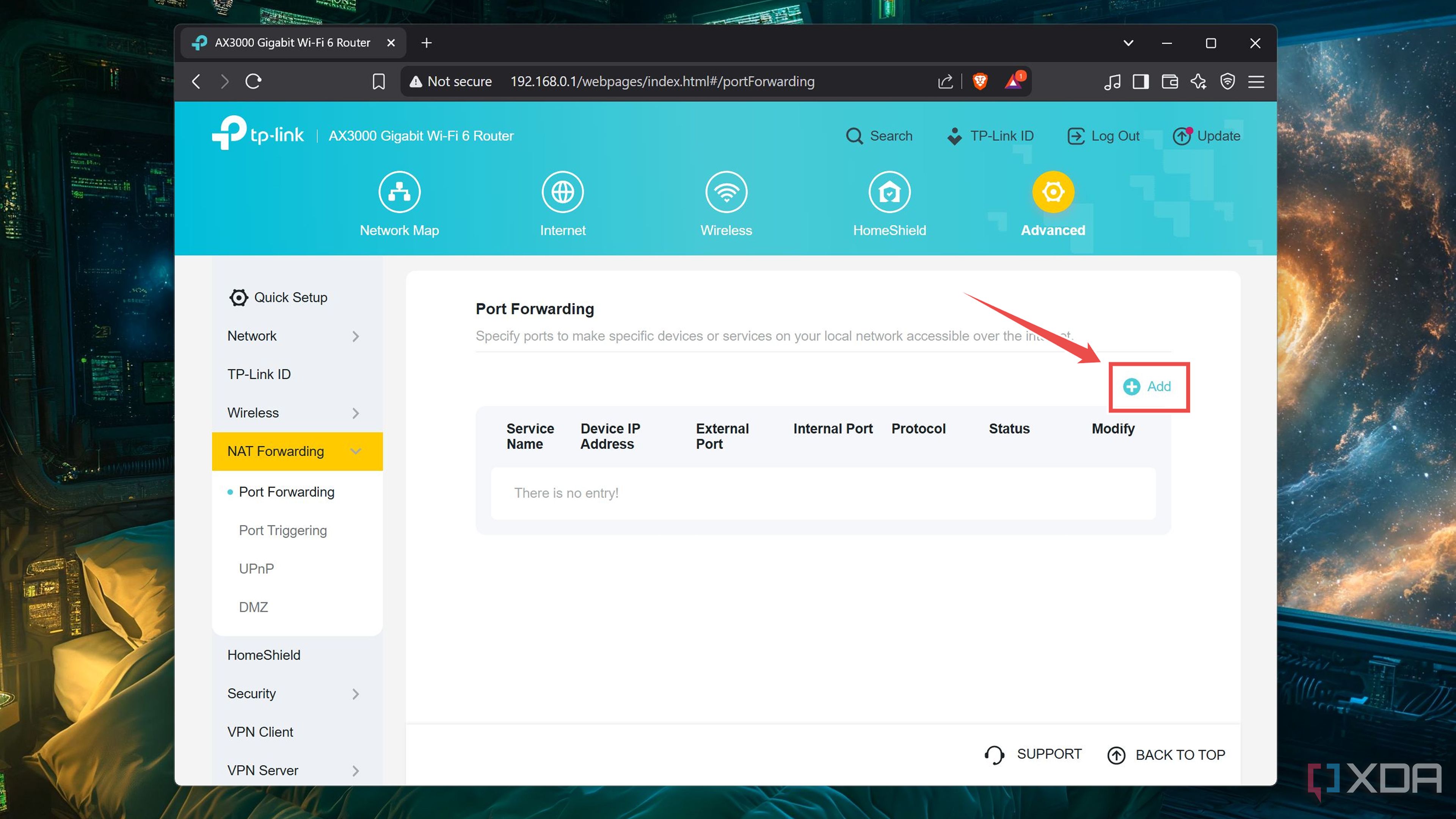Select the UPnP submenu item
This screenshot has height=819, width=1456.
click(x=256, y=569)
